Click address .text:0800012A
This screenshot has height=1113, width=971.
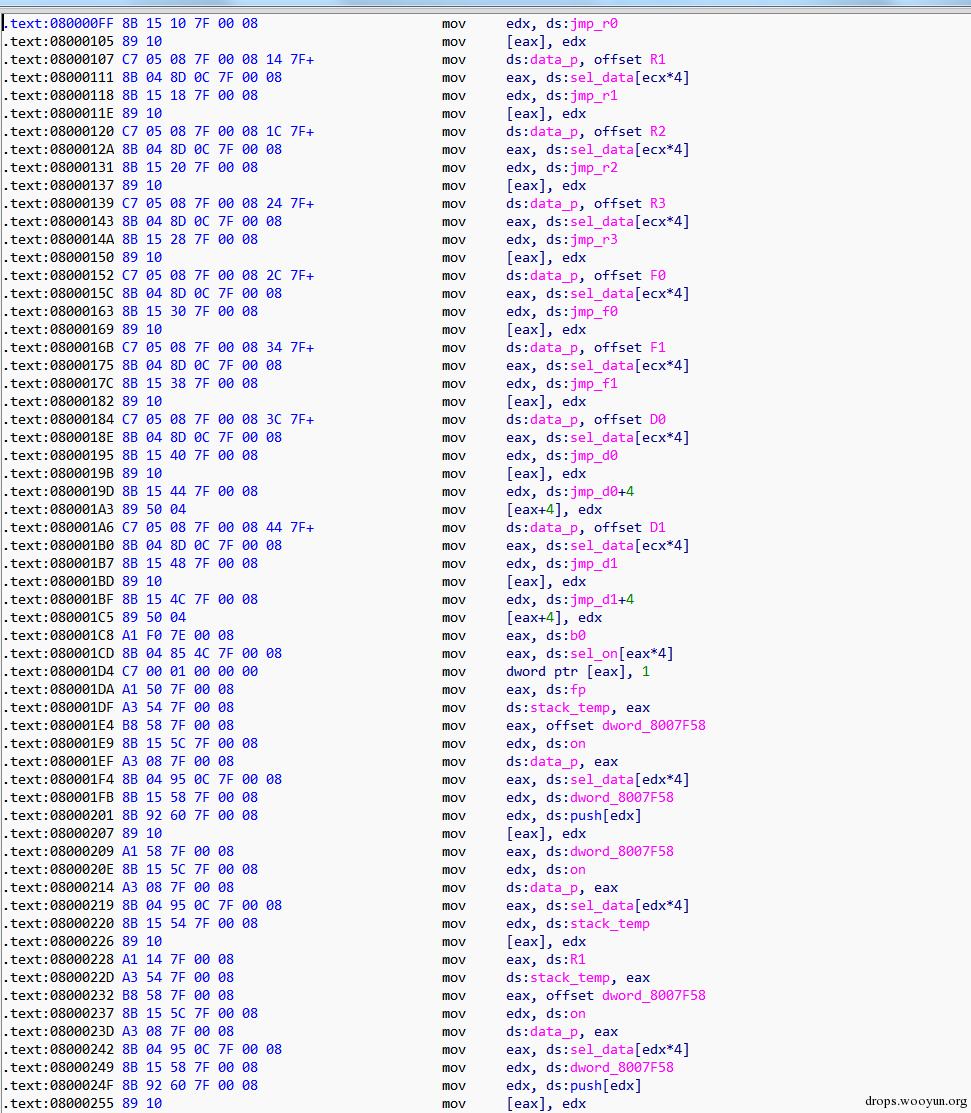[x=58, y=150]
